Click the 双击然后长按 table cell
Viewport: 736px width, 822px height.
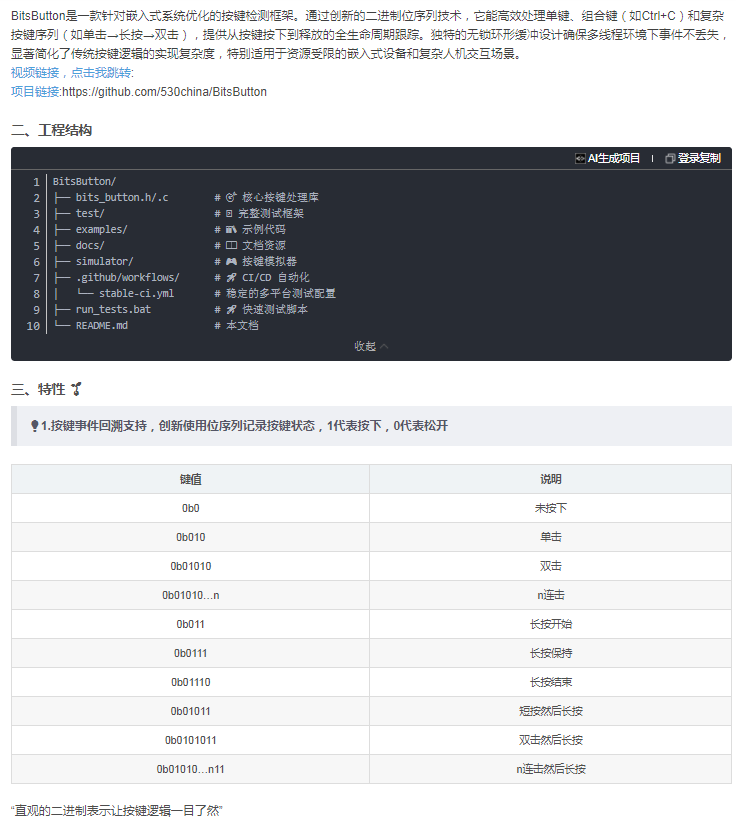point(550,740)
